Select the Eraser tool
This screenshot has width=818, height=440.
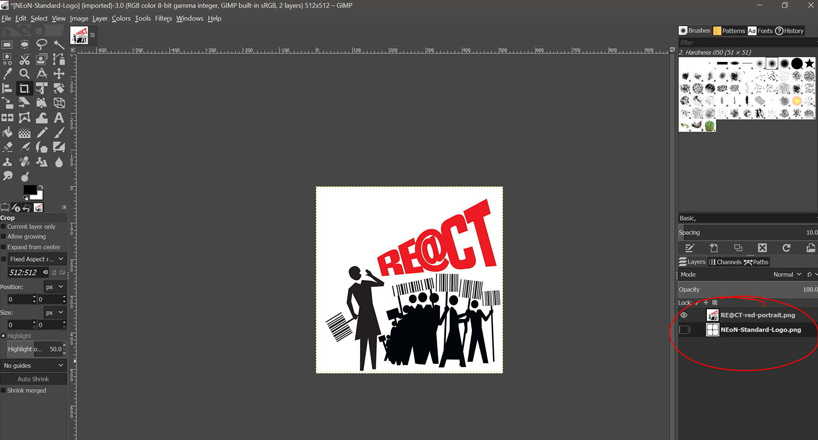[7, 147]
